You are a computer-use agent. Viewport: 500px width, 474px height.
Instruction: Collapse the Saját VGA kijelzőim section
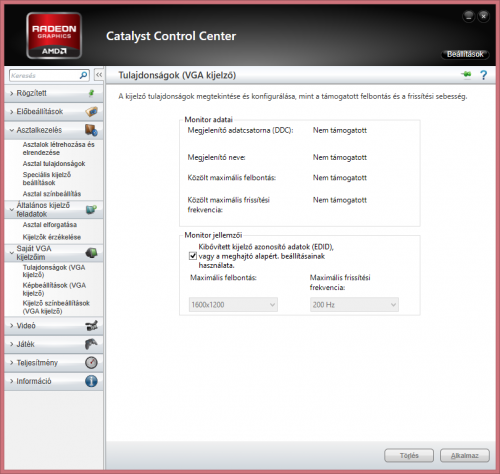(x=53, y=253)
